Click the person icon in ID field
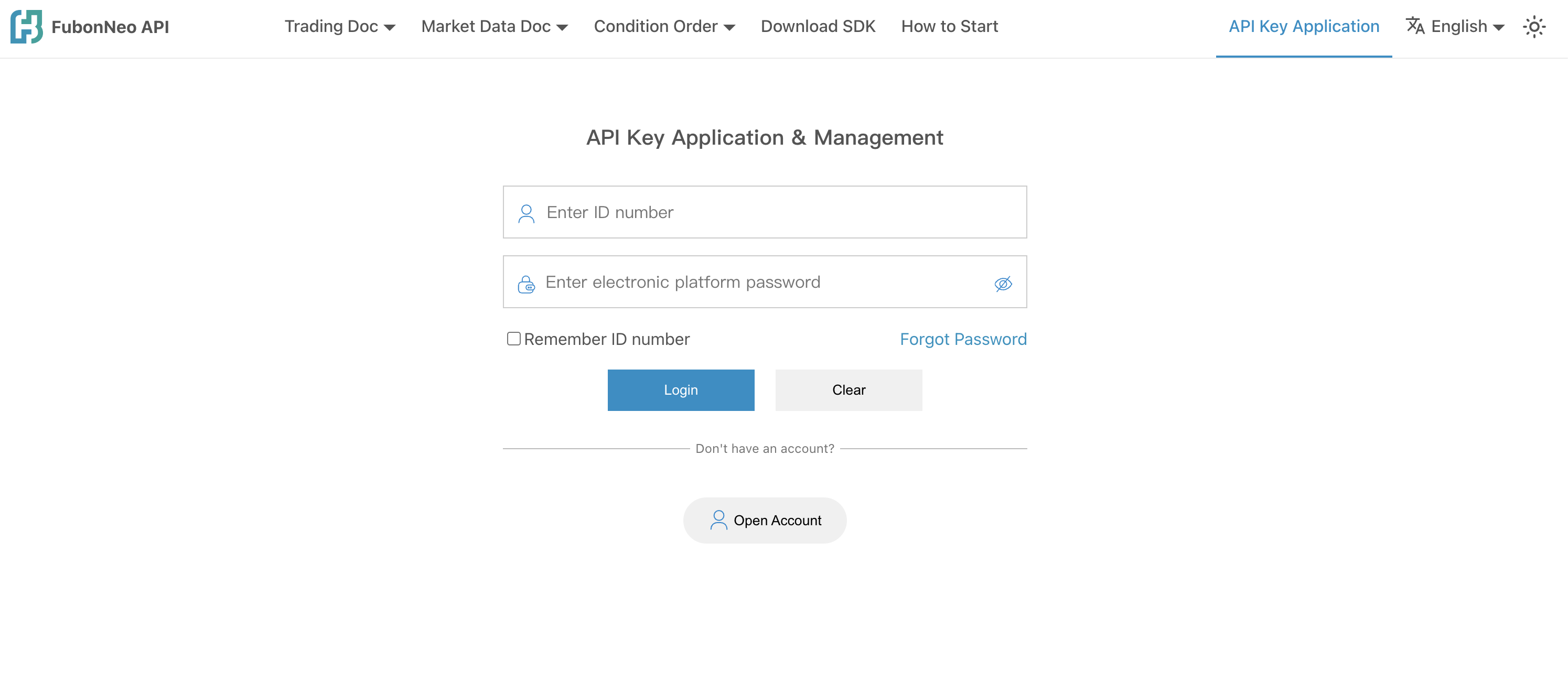 coord(526,212)
